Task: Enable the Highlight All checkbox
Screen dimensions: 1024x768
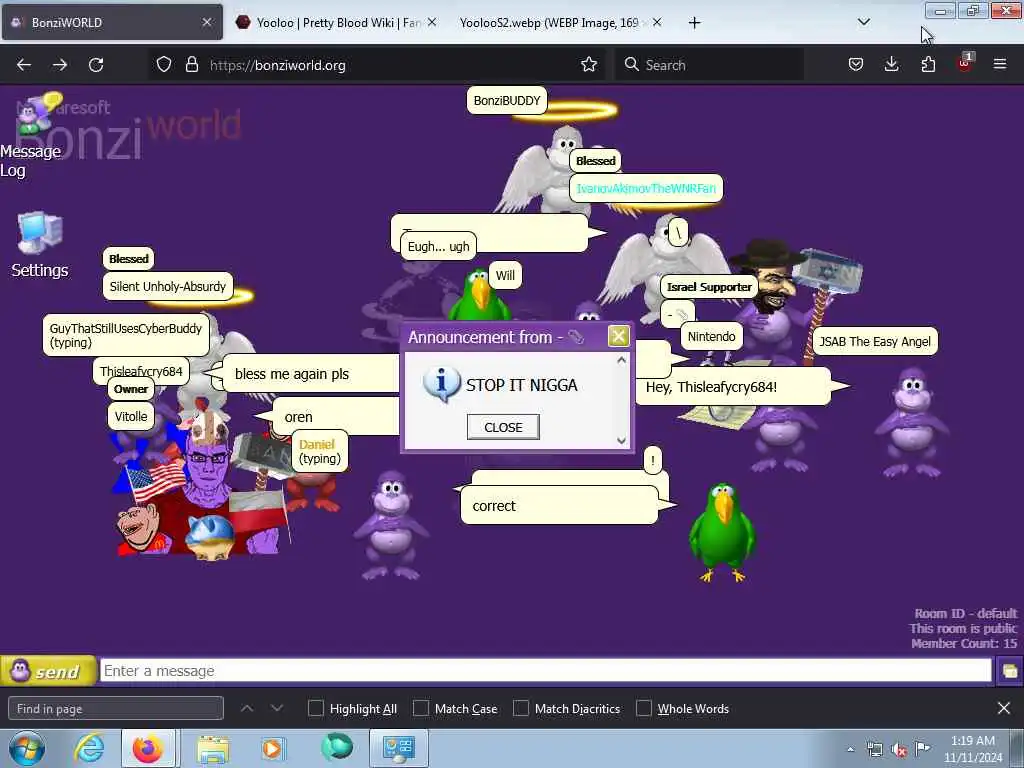Action: [315, 709]
